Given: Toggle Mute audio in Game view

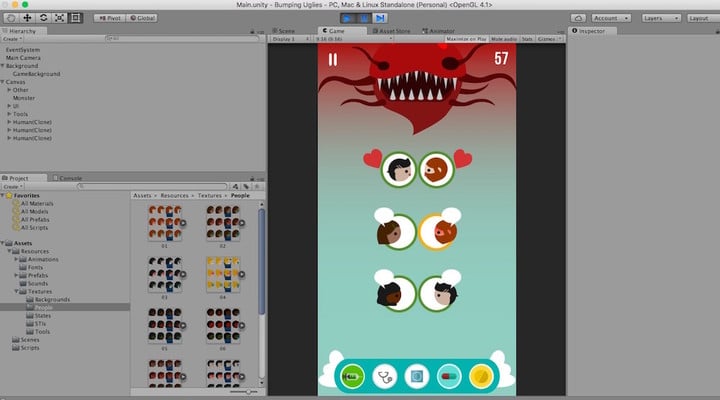Looking at the screenshot, I should point(504,39).
